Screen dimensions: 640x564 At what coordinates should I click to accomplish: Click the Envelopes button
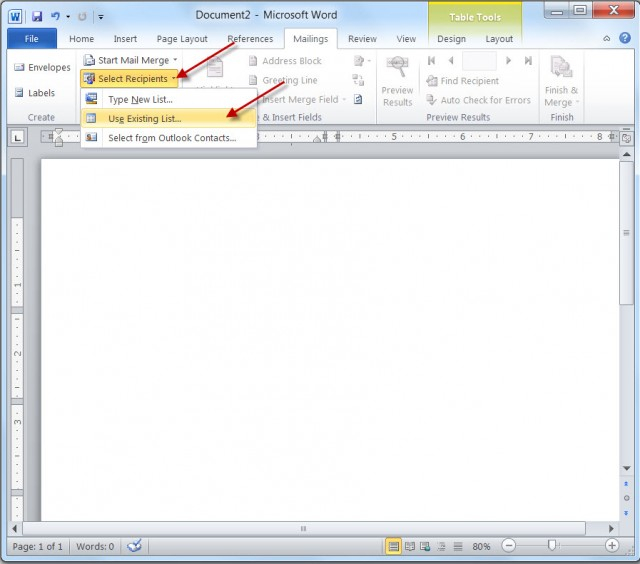[x=42, y=67]
